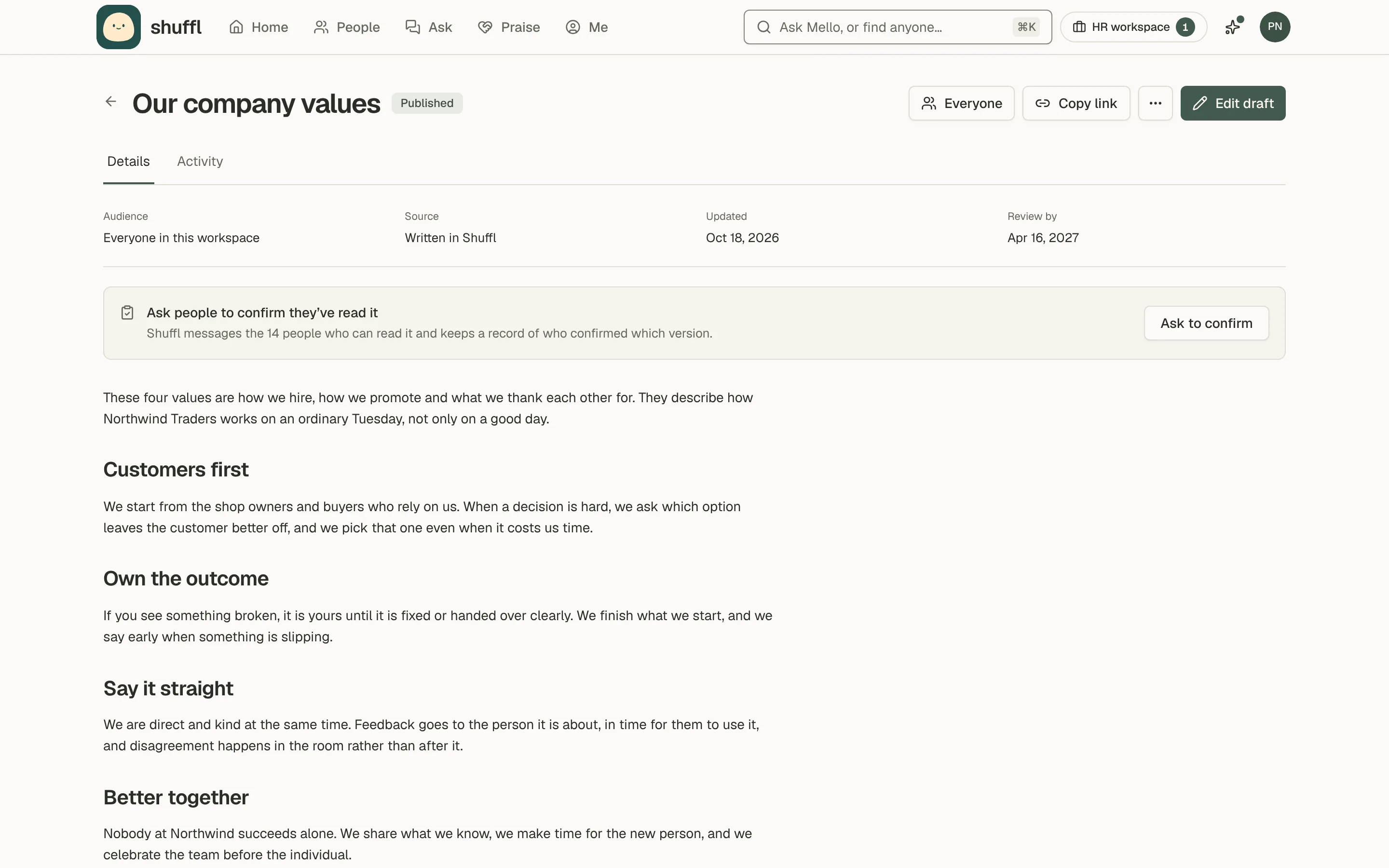The width and height of the screenshot is (1389, 868).
Task: Click the Published status badge
Action: (x=427, y=103)
